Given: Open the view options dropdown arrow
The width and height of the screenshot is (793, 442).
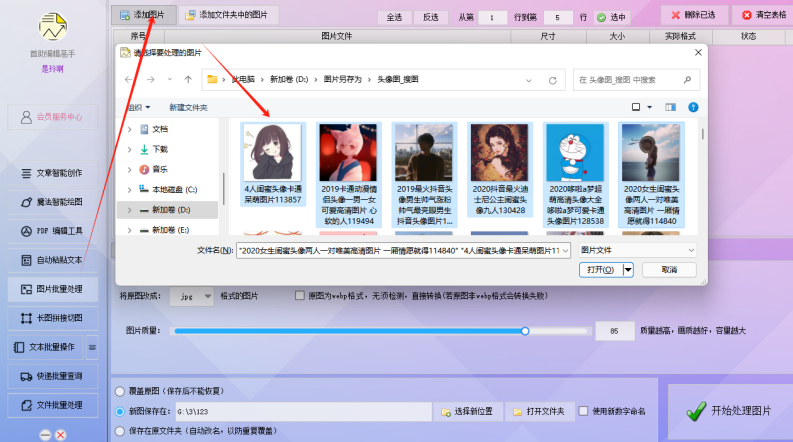Looking at the screenshot, I should [649, 107].
